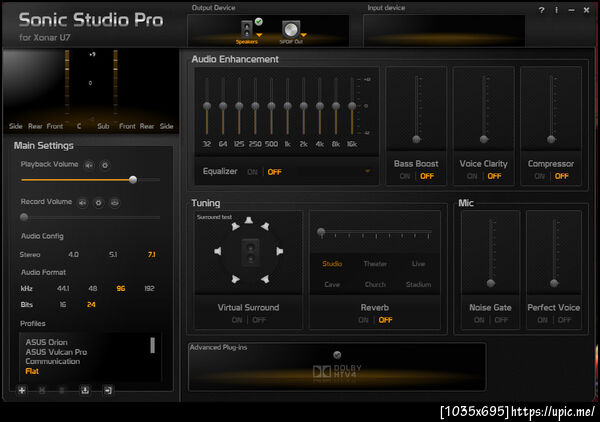Select Stereo audio config
The height and width of the screenshot is (422, 600).
tap(30, 254)
